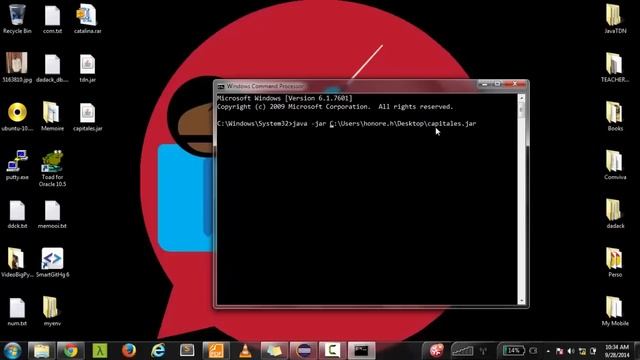640x360 pixels.
Task: Open the green lambda app in taskbar
Action: [100, 351]
